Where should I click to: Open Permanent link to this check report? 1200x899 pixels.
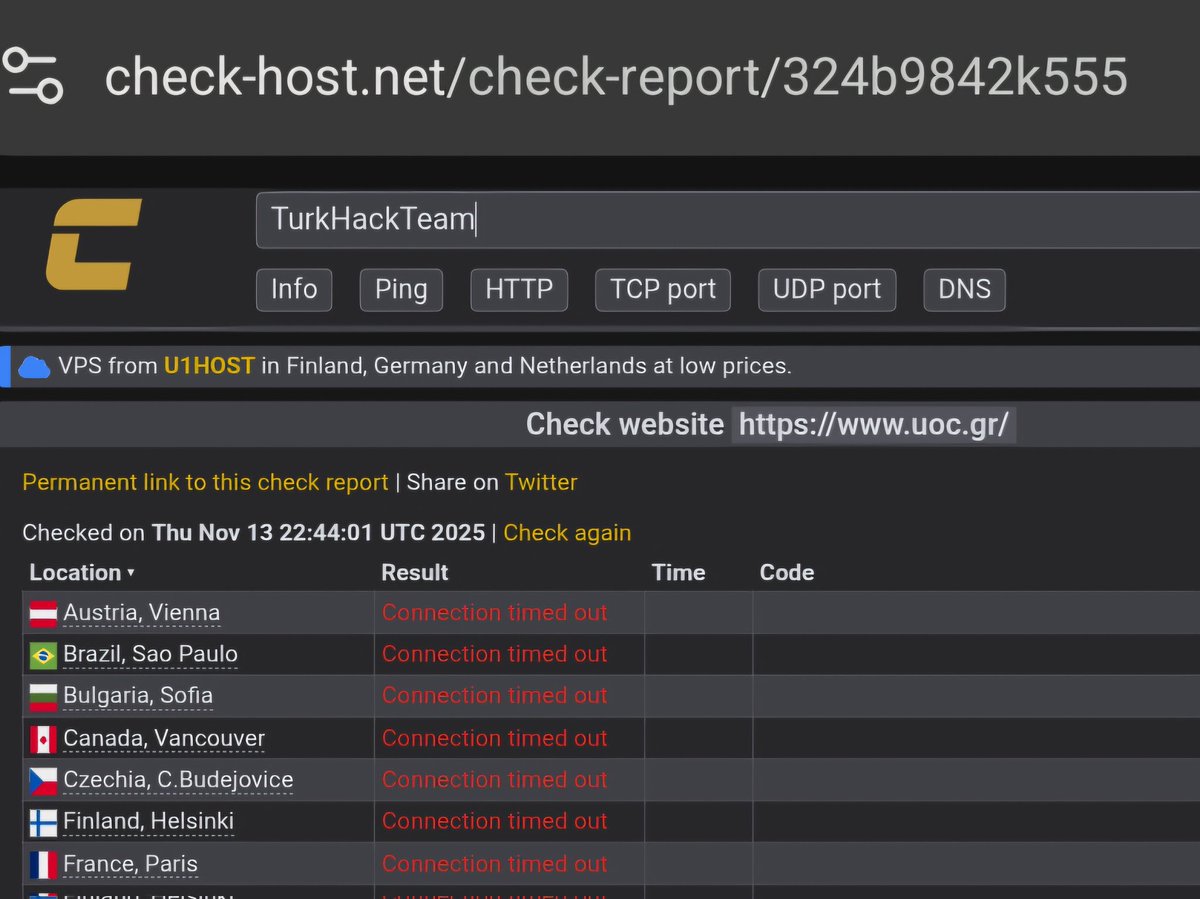[x=205, y=483]
